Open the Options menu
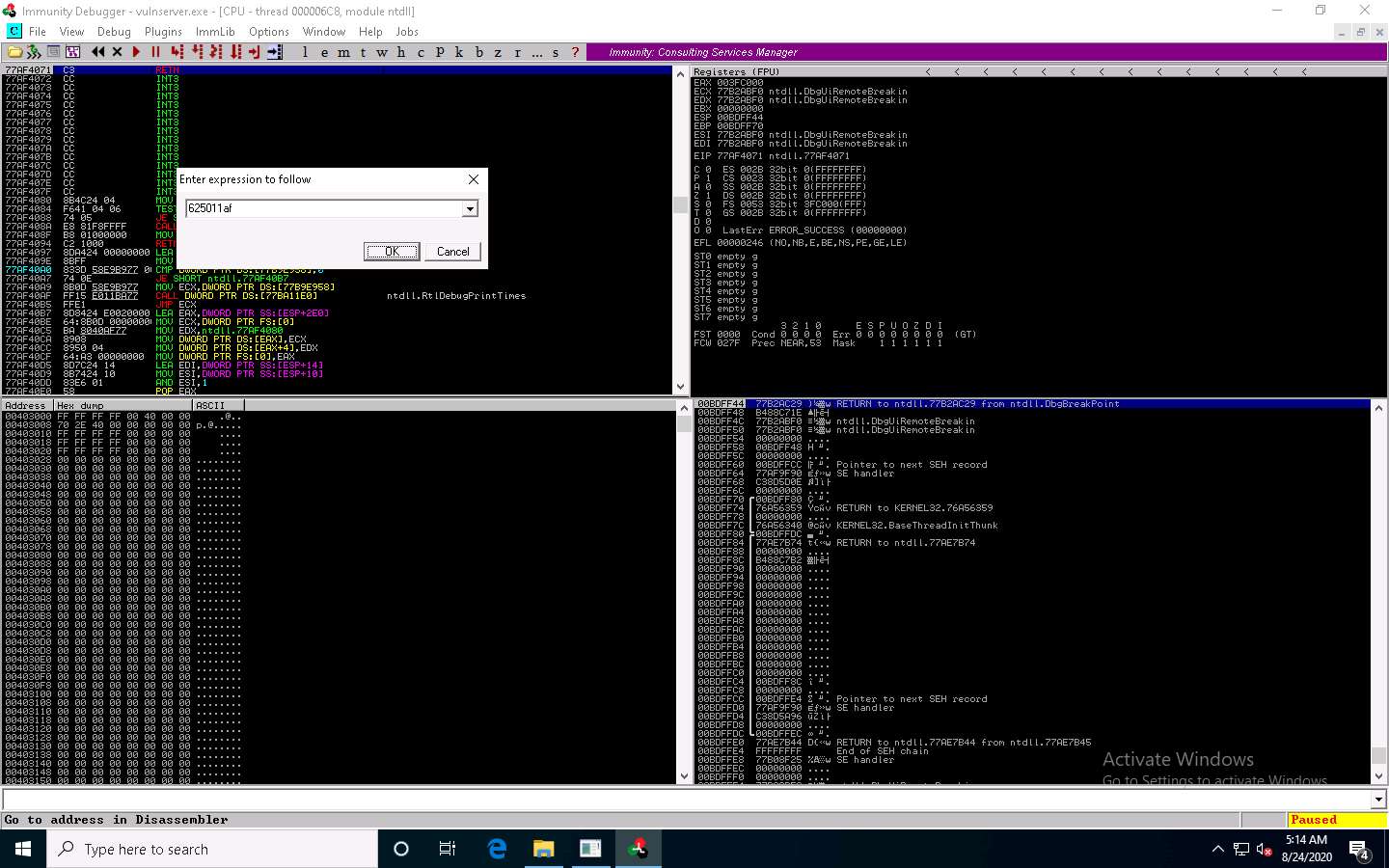The image size is (1389, 868). [x=269, y=32]
